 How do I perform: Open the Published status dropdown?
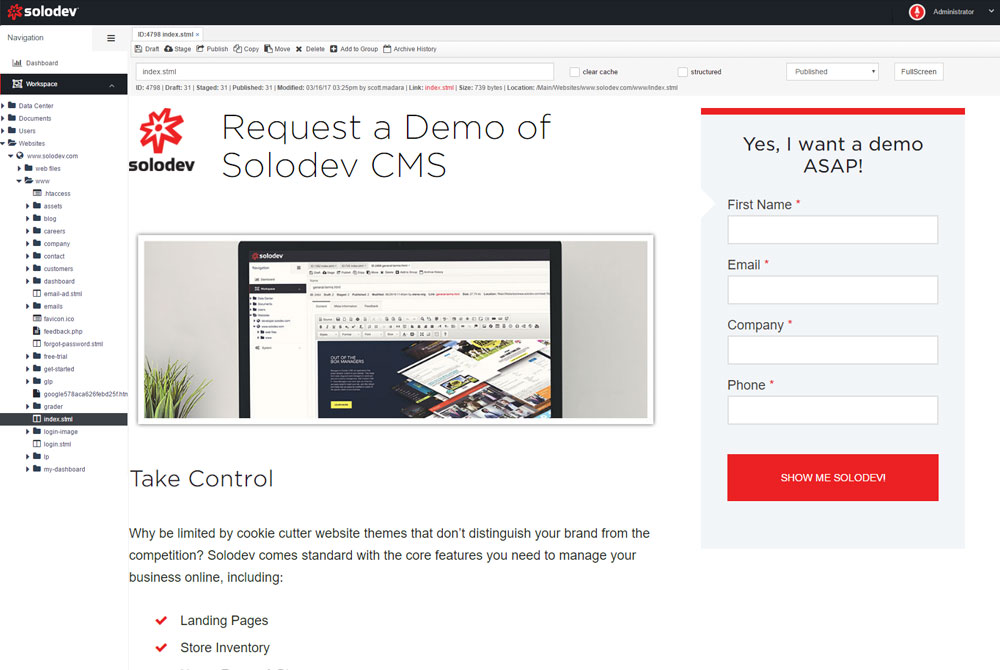click(832, 71)
